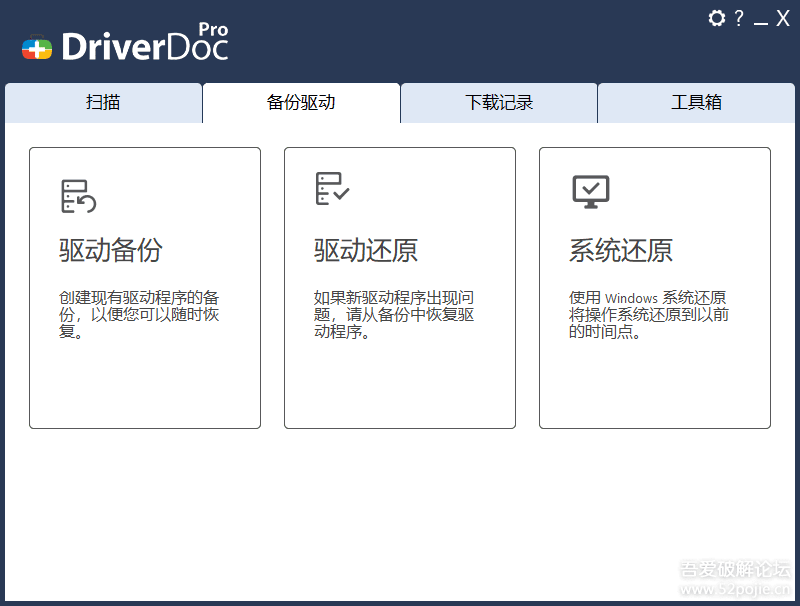Click the system restore monitor icon

591,192
